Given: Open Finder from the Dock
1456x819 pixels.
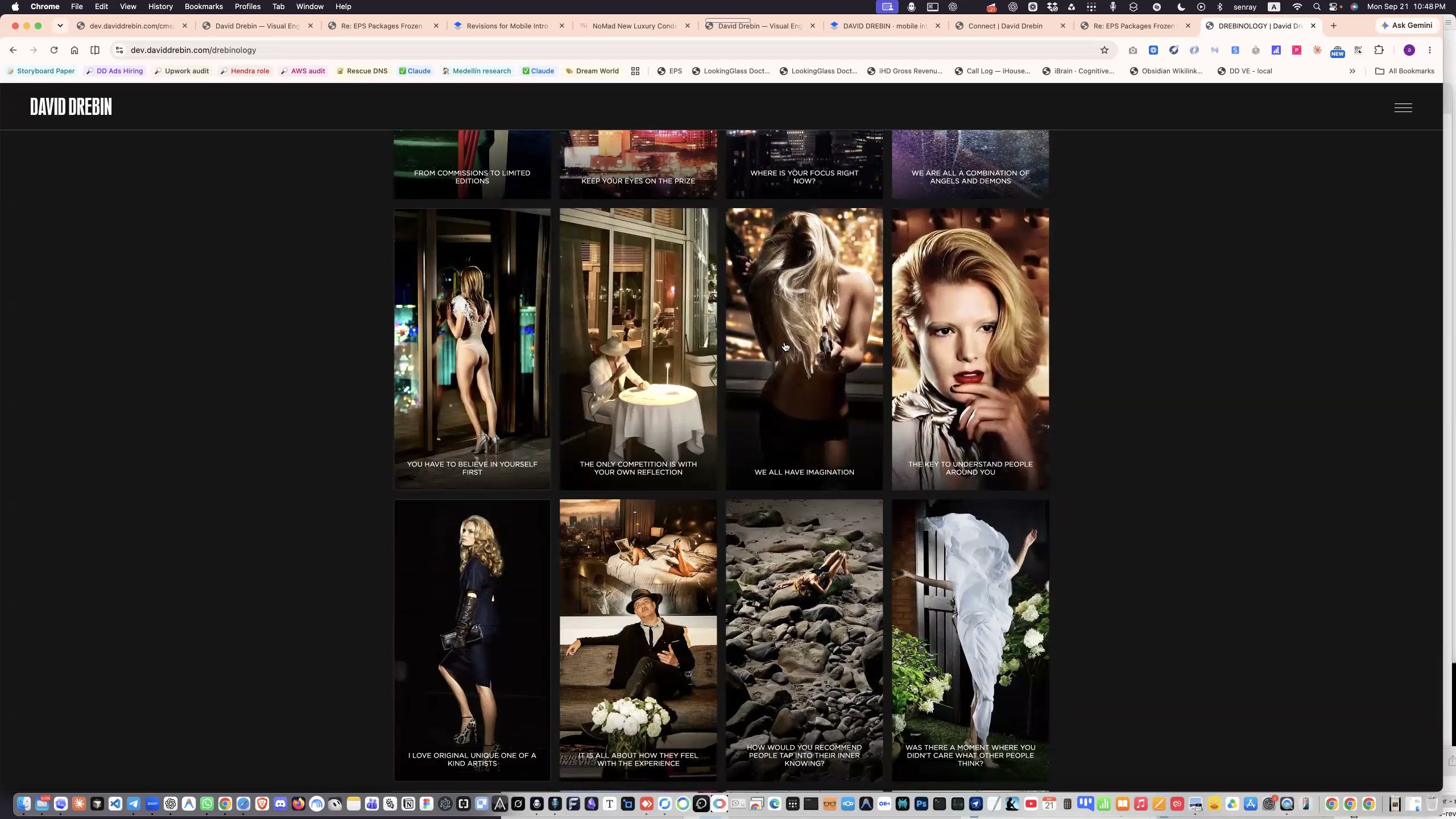Looking at the screenshot, I should point(24,804).
